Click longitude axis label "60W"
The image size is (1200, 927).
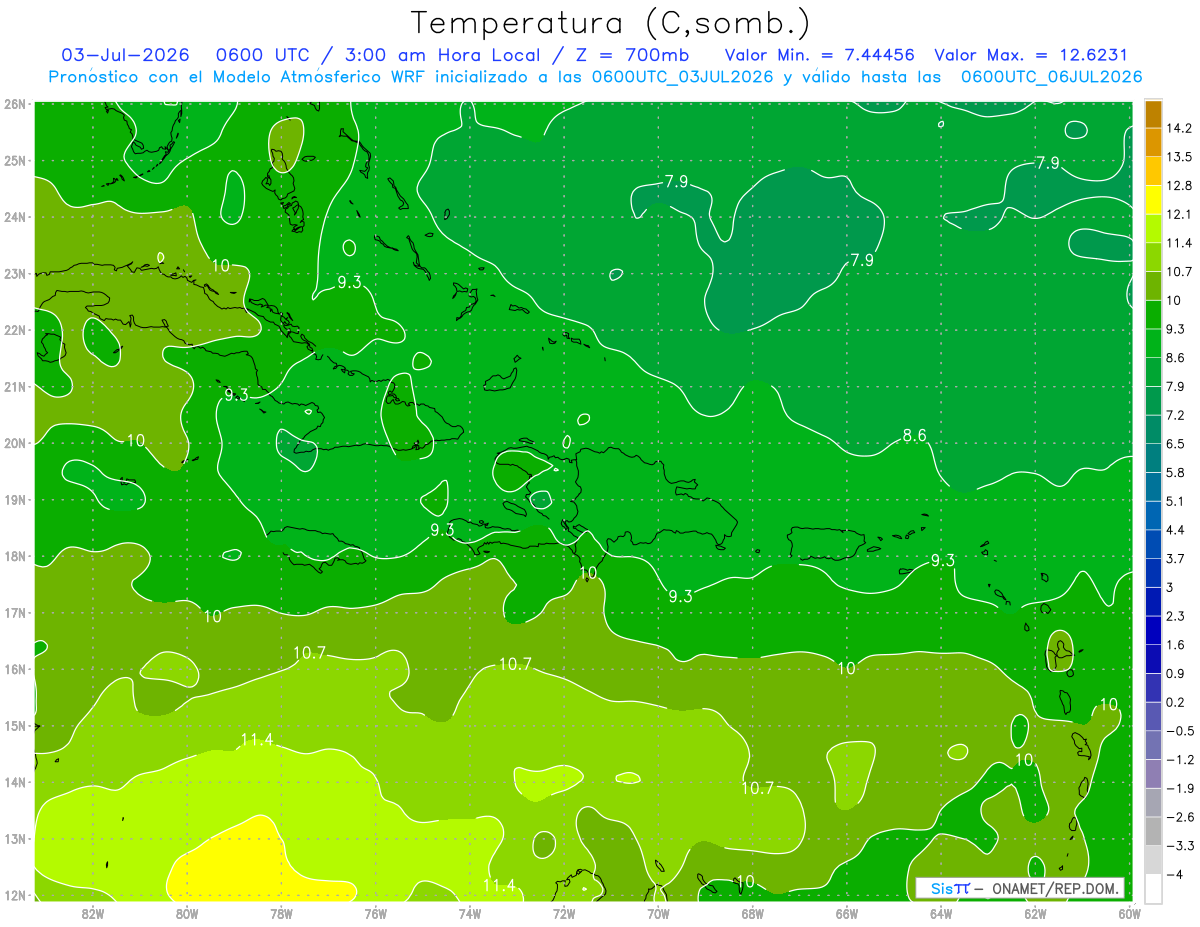tap(1129, 913)
